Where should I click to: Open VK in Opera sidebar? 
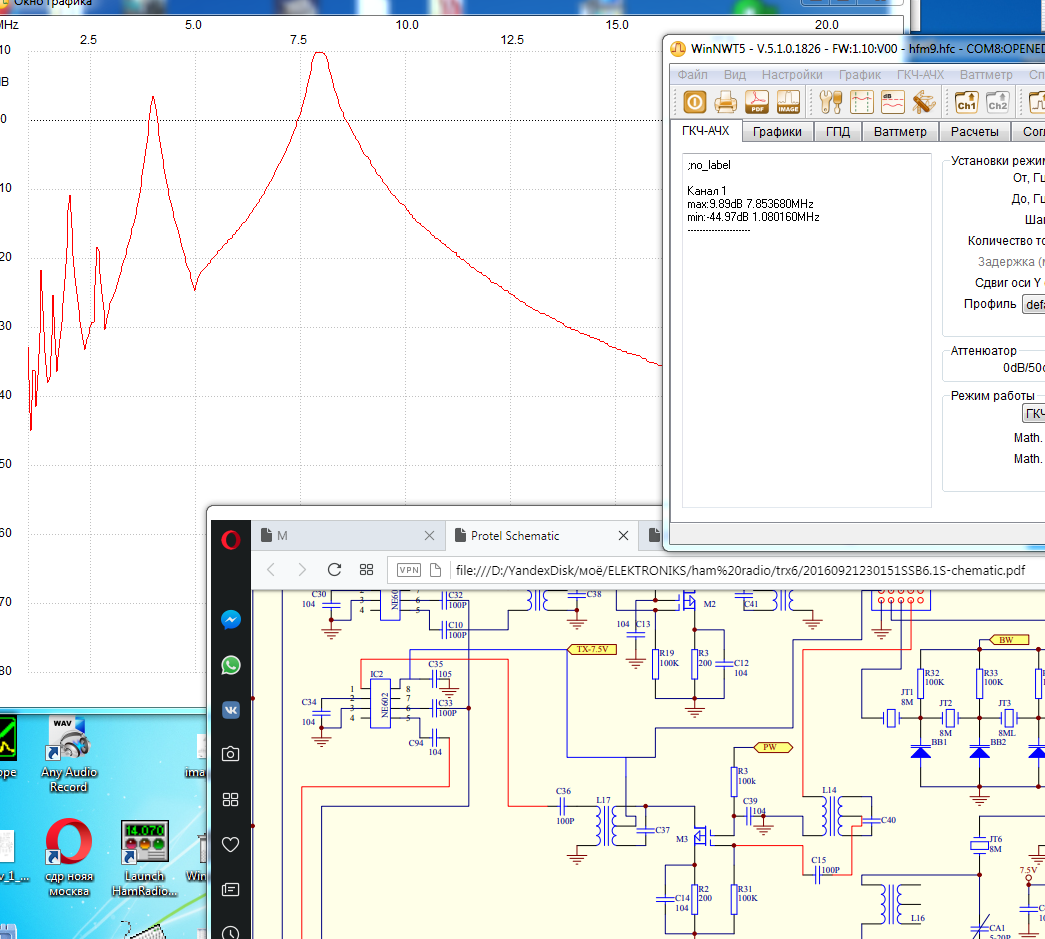231,710
